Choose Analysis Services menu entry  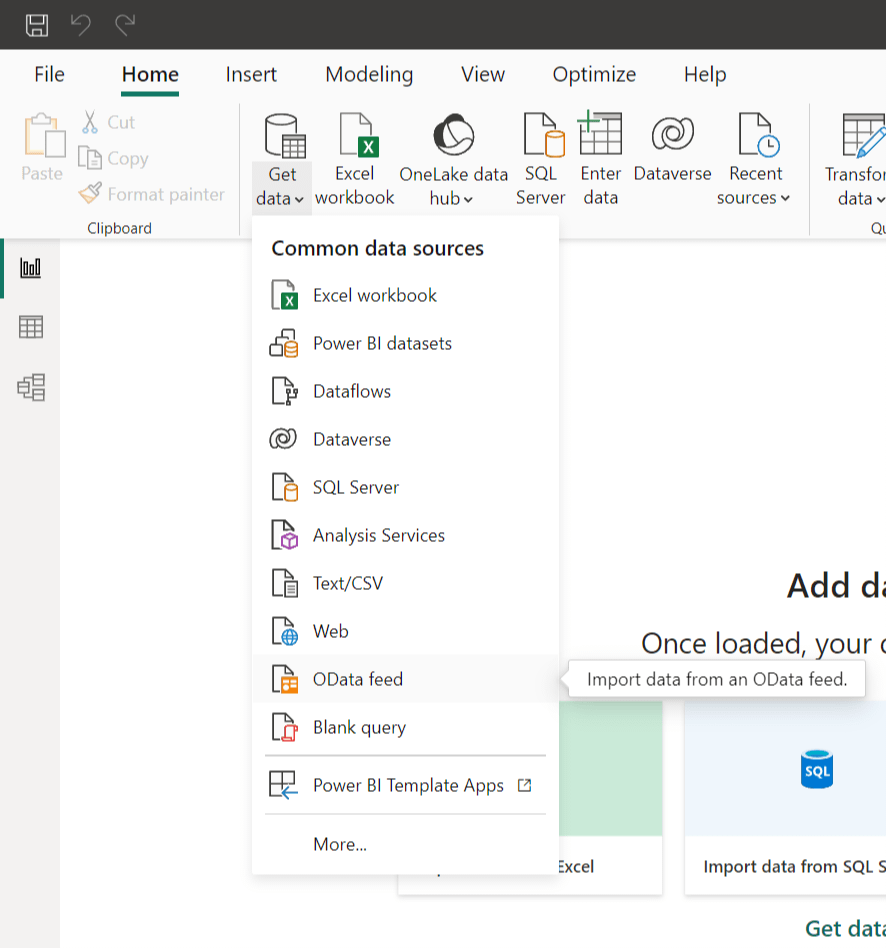tap(405, 535)
